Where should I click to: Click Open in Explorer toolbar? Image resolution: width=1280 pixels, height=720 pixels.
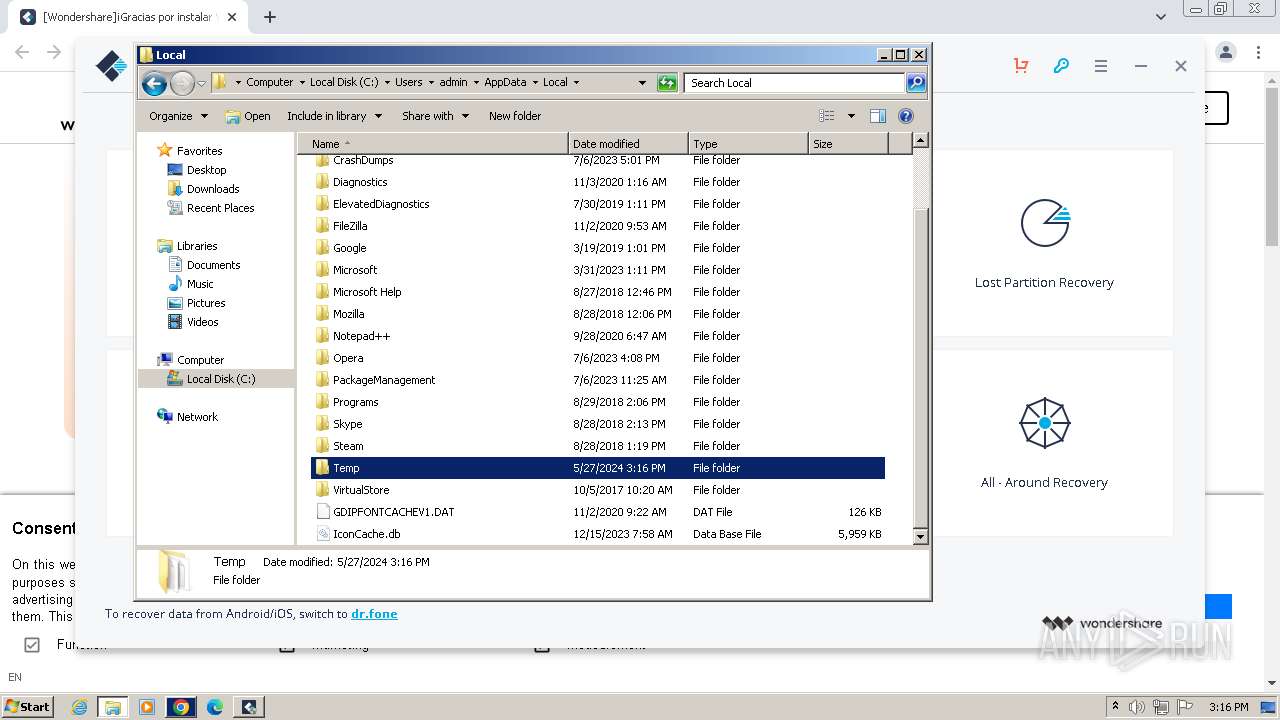click(248, 116)
